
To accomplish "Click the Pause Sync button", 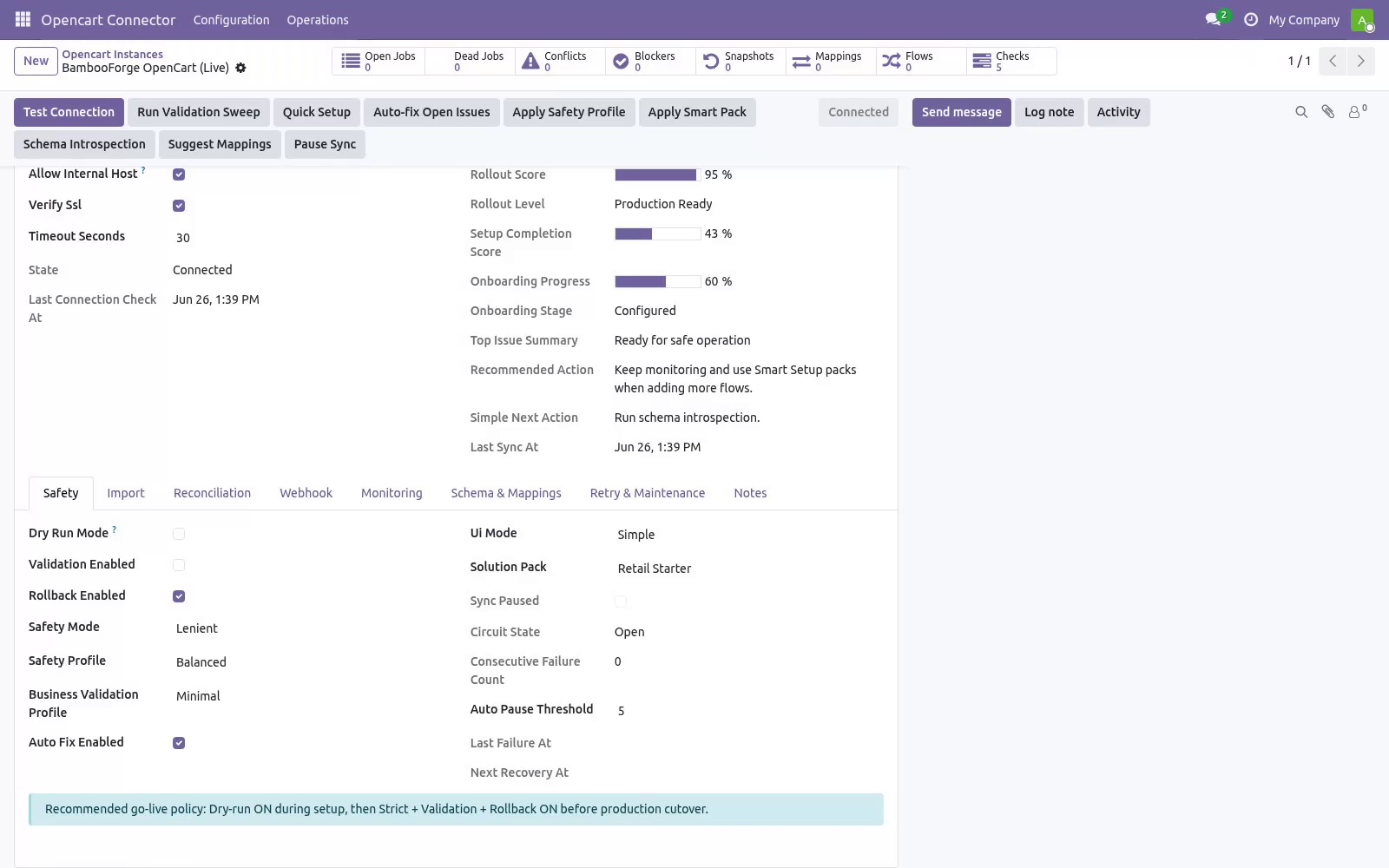I will [x=325, y=144].
